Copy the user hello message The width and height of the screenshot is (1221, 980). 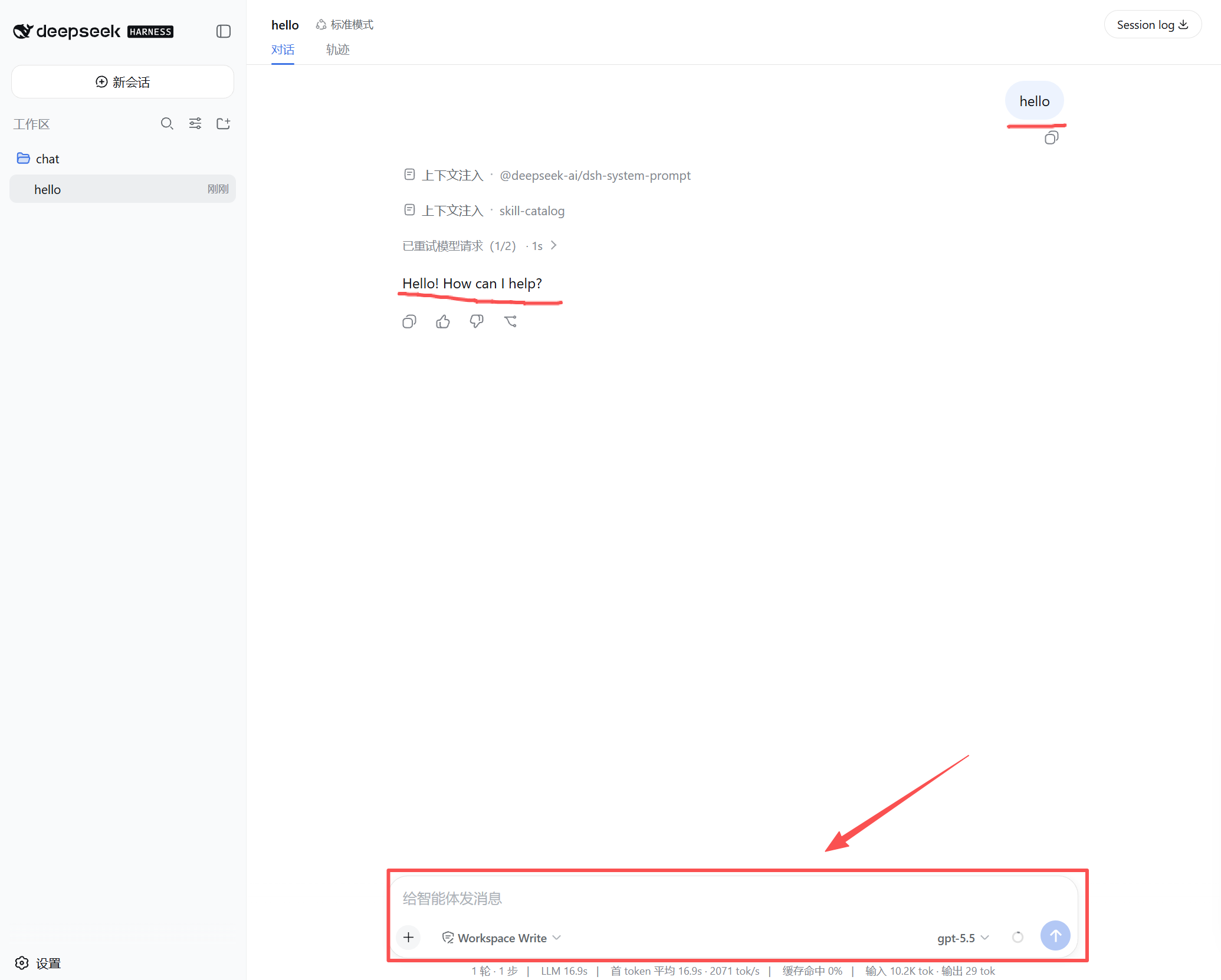click(x=1051, y=138)
